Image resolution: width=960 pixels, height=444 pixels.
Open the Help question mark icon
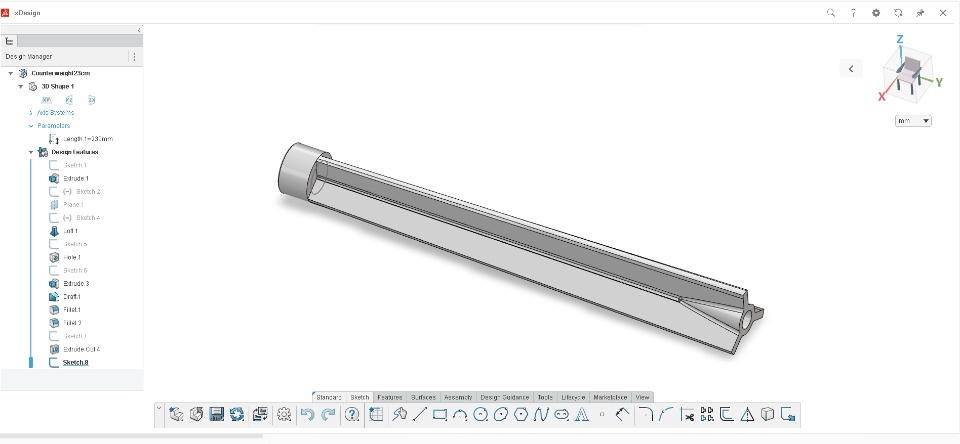point(352,415)
